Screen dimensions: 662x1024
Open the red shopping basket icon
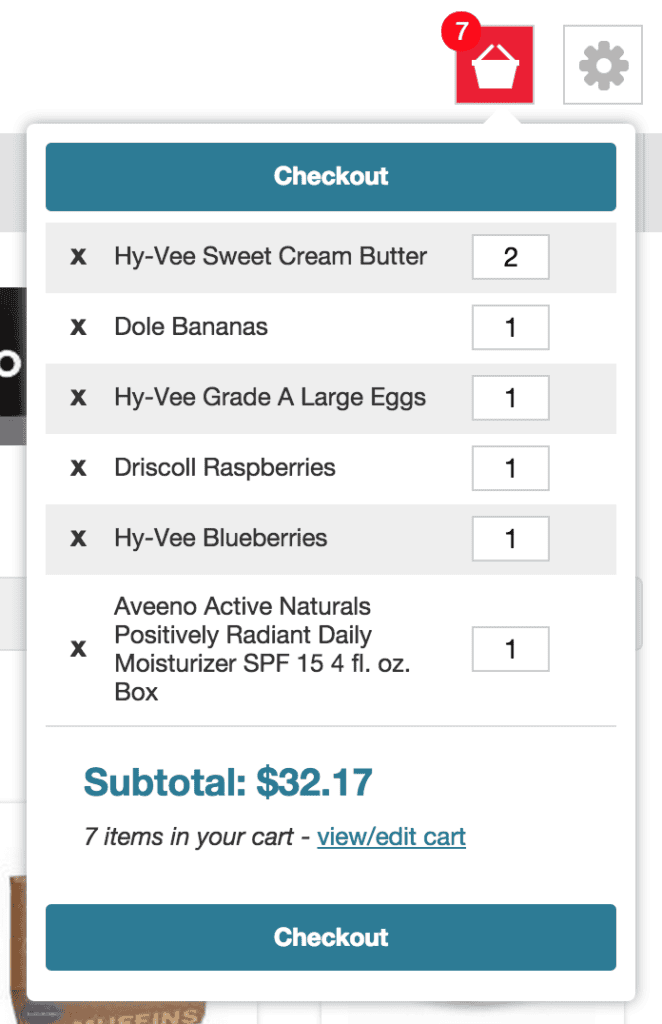point(494,65)
